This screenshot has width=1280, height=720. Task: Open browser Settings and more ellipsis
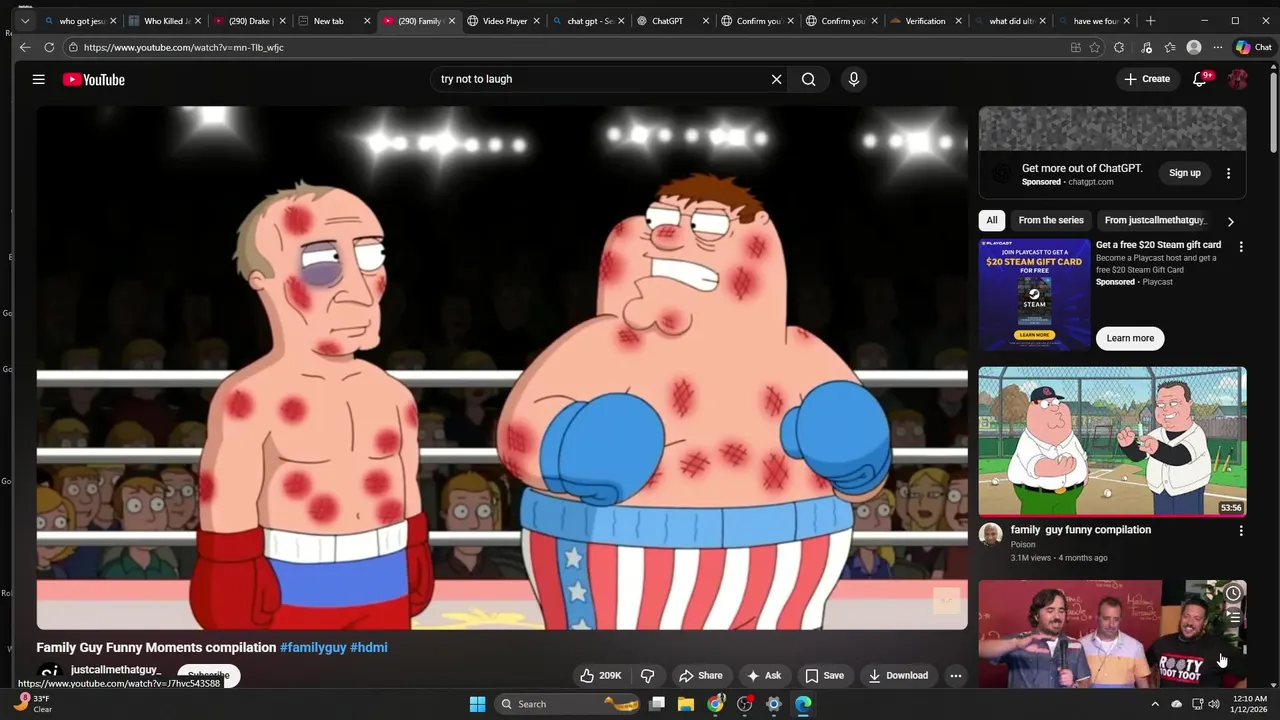point(1217,47)
